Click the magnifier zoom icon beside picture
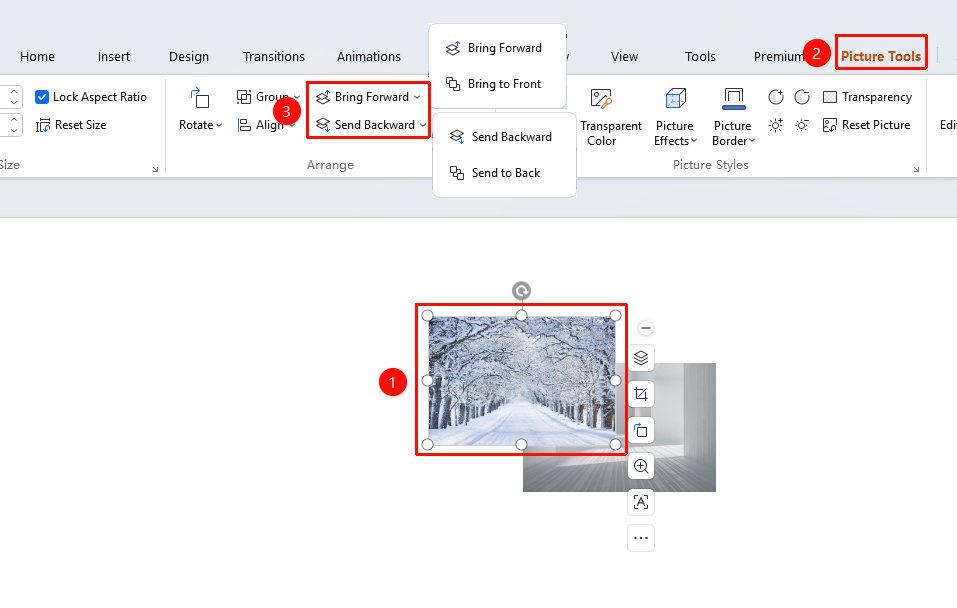 pos(641,466)
